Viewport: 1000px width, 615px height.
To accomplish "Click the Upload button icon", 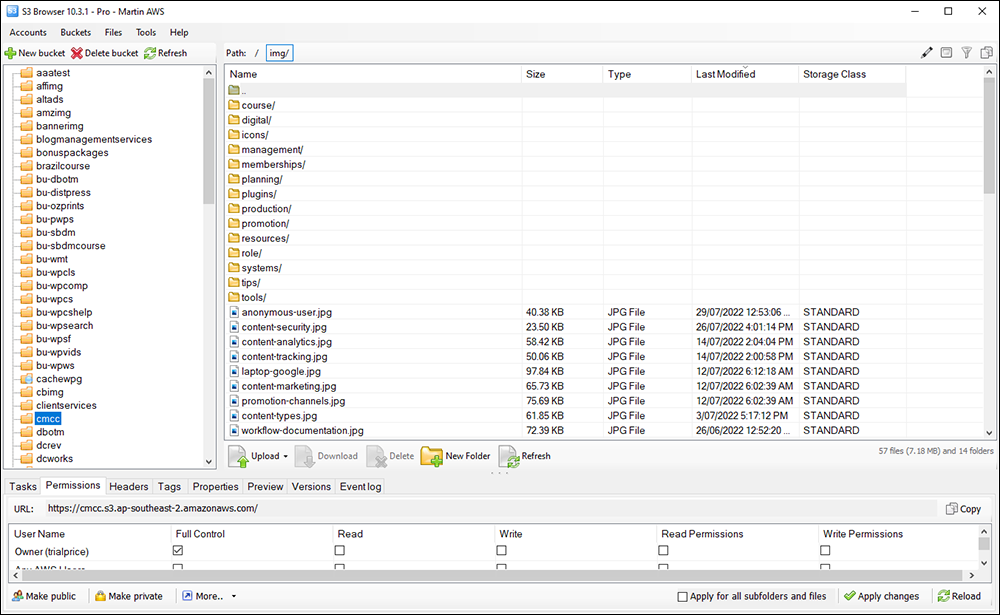I will (238, 456).
